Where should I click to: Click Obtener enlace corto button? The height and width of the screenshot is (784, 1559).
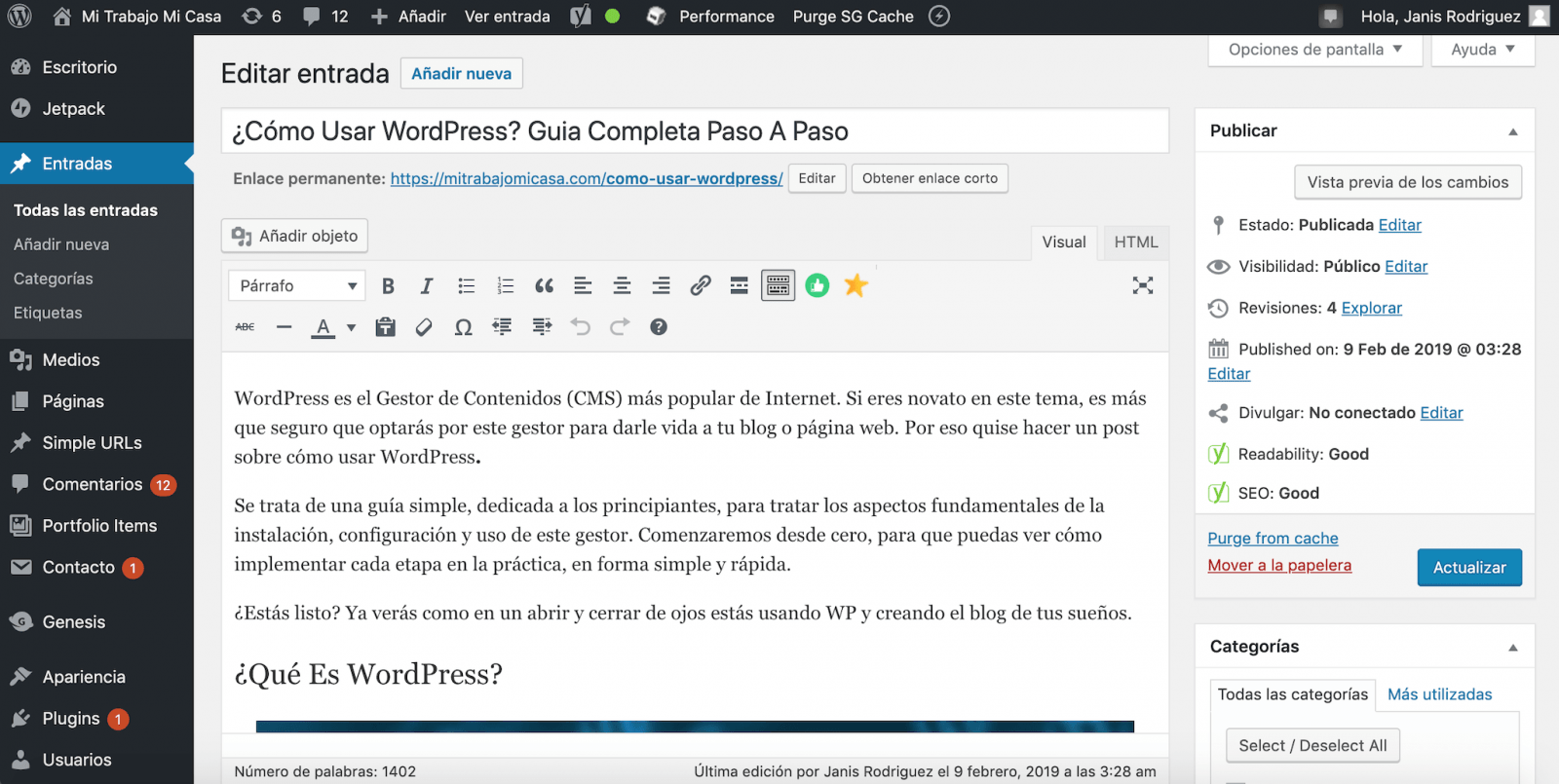pyautogui.click(x=930, y=178)
